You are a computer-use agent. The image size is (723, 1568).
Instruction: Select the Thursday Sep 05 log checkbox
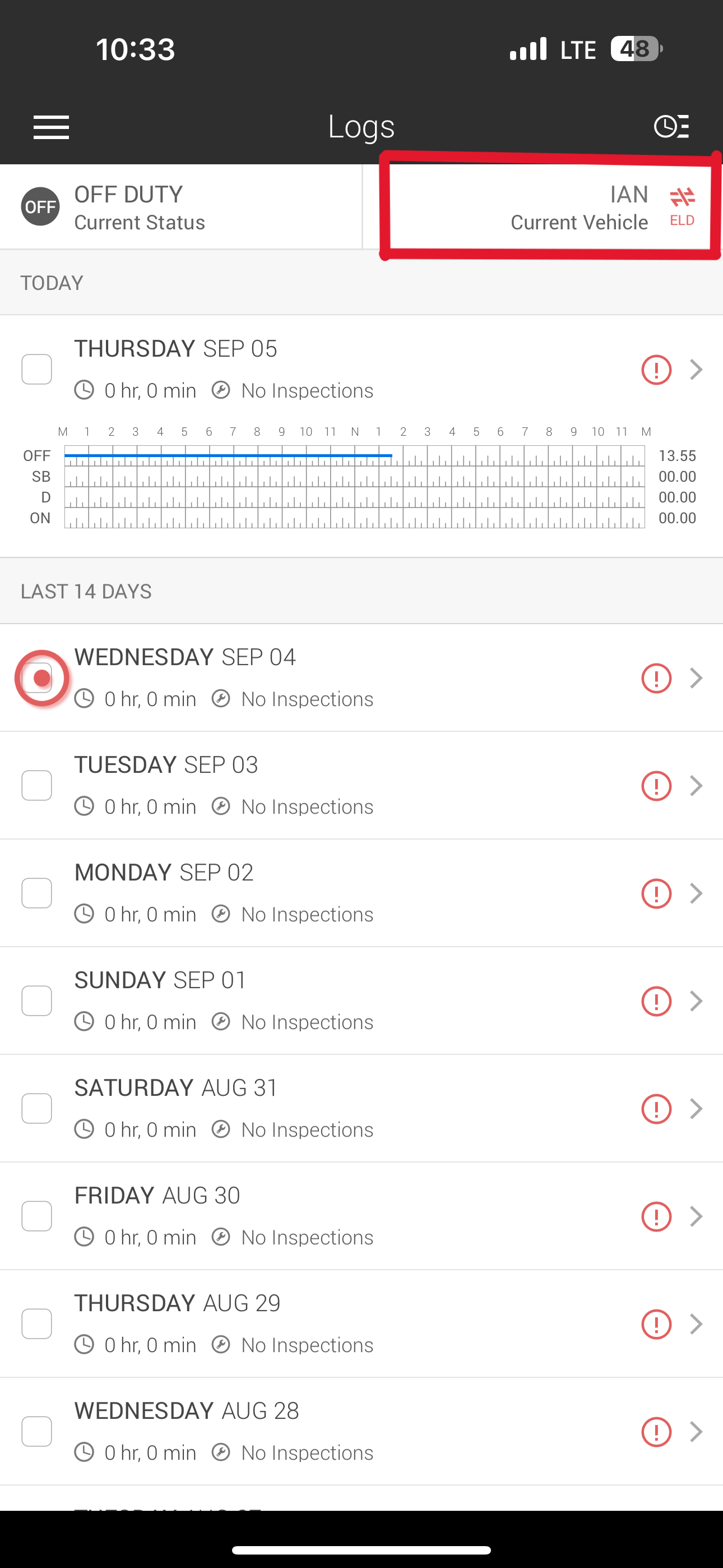(36, 370)
